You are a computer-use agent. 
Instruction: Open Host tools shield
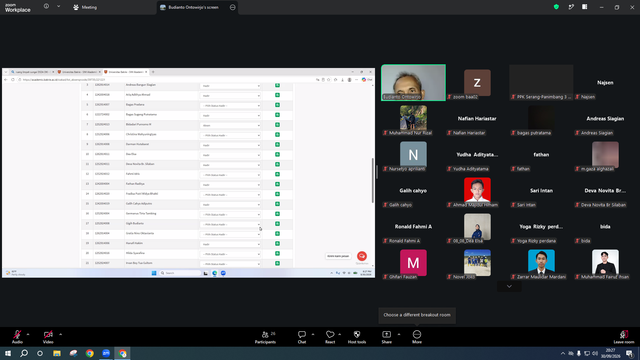coord(357,337)
